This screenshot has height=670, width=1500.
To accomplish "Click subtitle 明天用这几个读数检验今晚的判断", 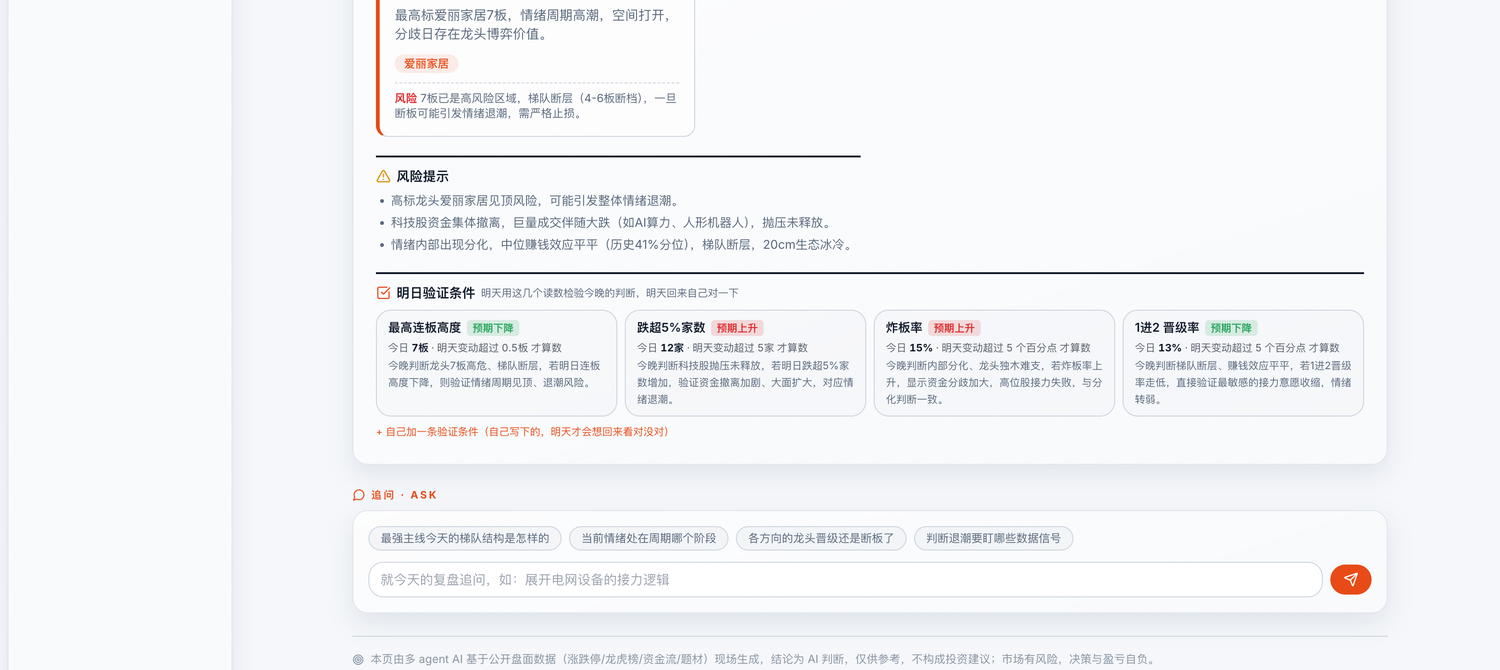I will pyautogui.click(x=610, y=293).
